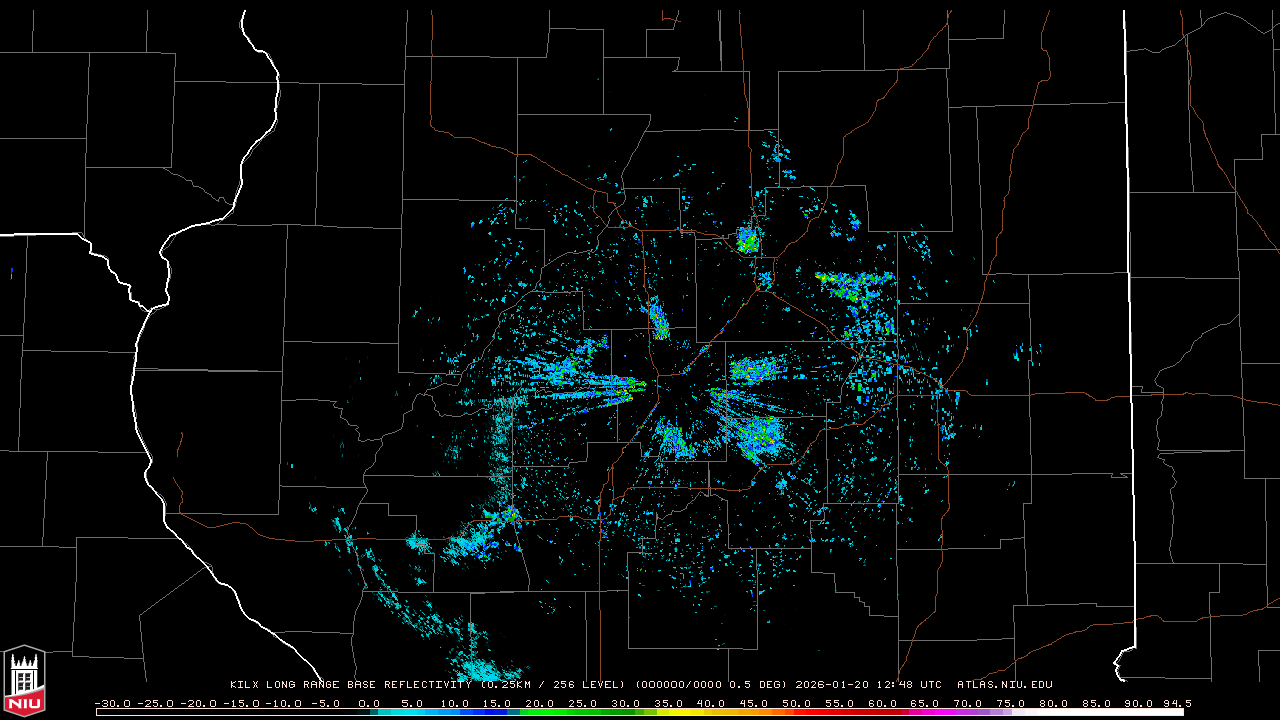Click the 10.0 label on the color scale
1280x720 pixels.
pyautogui.click(x=455, y=703)
